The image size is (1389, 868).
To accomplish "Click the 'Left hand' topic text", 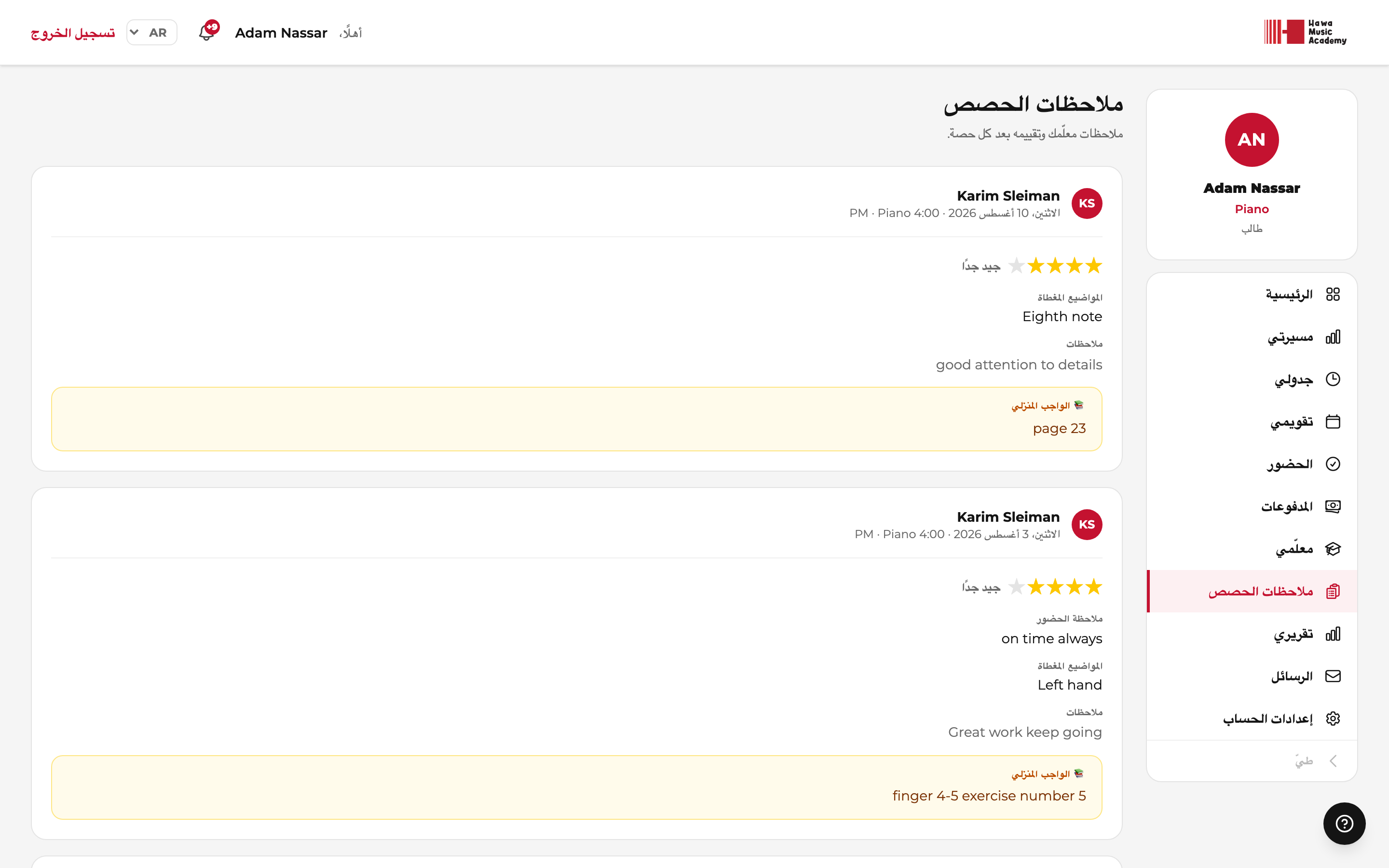I will click(1069, 685).
